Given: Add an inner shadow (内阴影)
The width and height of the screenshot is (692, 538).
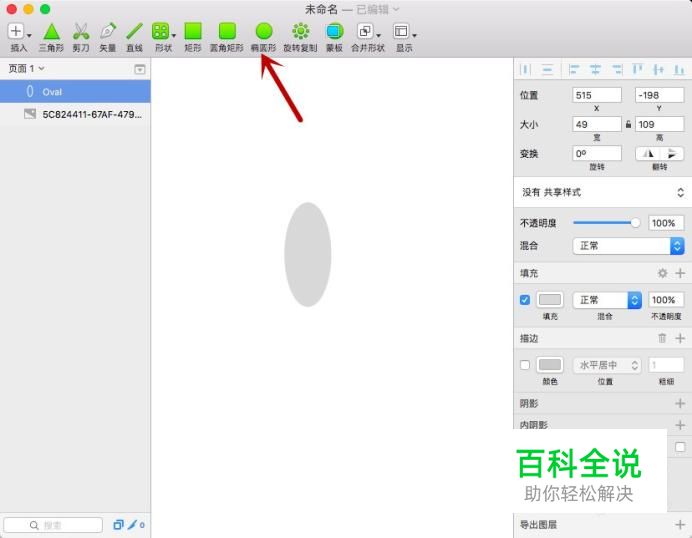Looking at the screenshot, I should (680, 425).
